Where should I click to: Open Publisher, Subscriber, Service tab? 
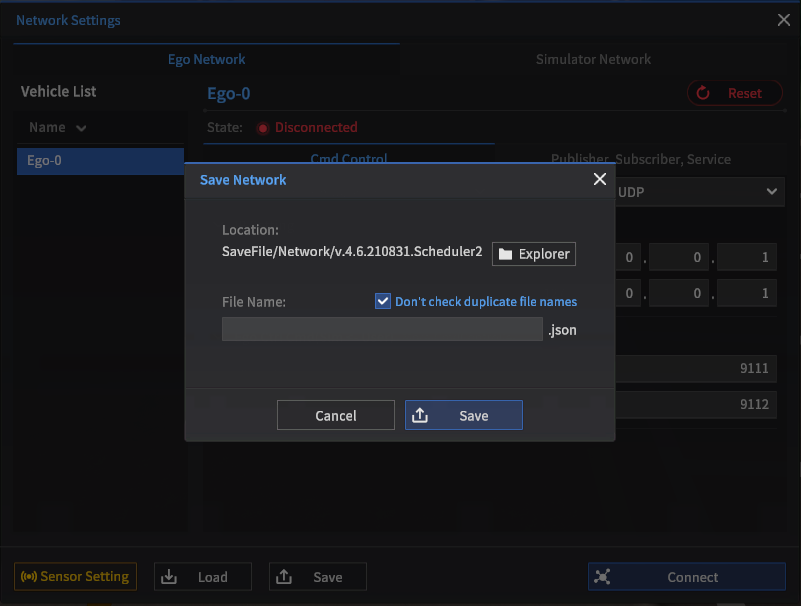coord(641,159)
